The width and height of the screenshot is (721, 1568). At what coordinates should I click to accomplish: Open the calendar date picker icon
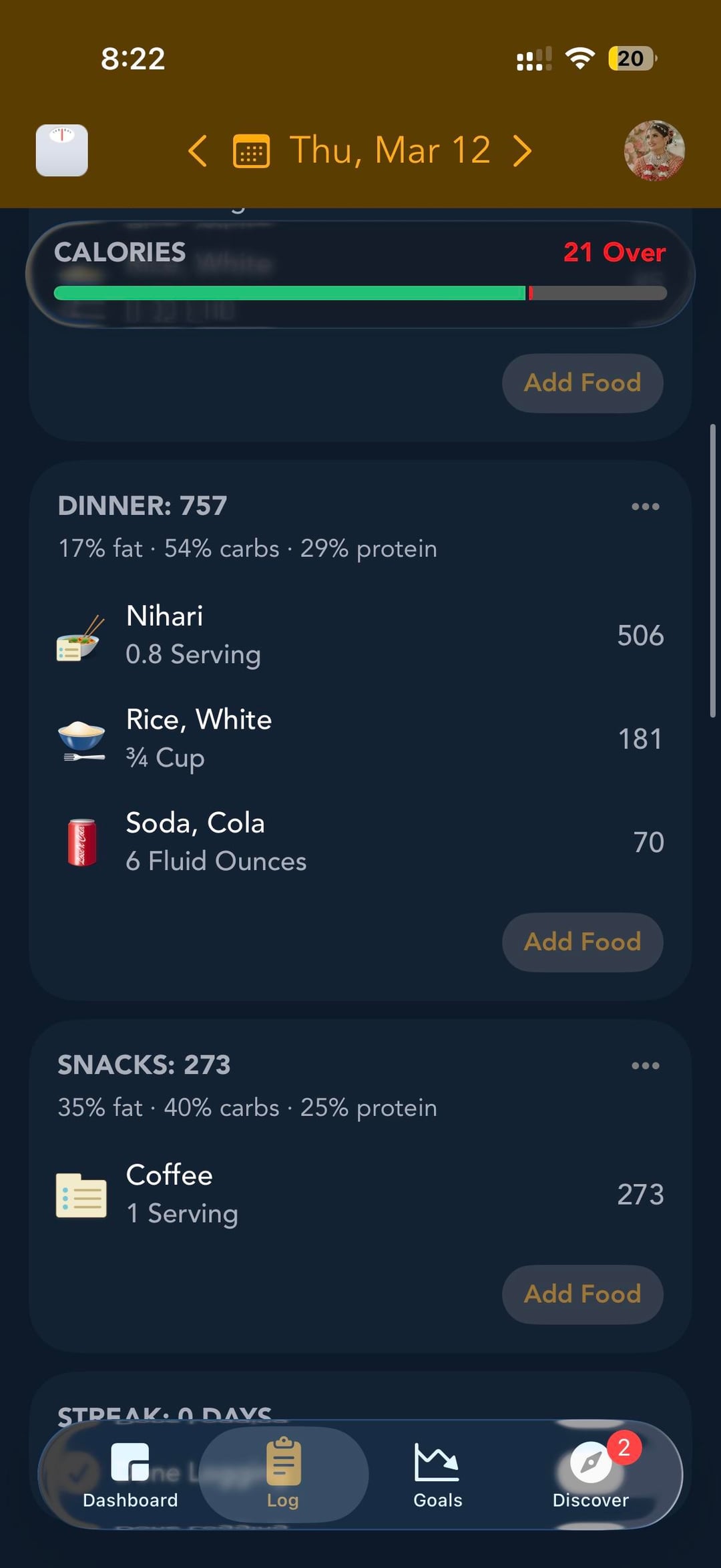pos(251,151)
